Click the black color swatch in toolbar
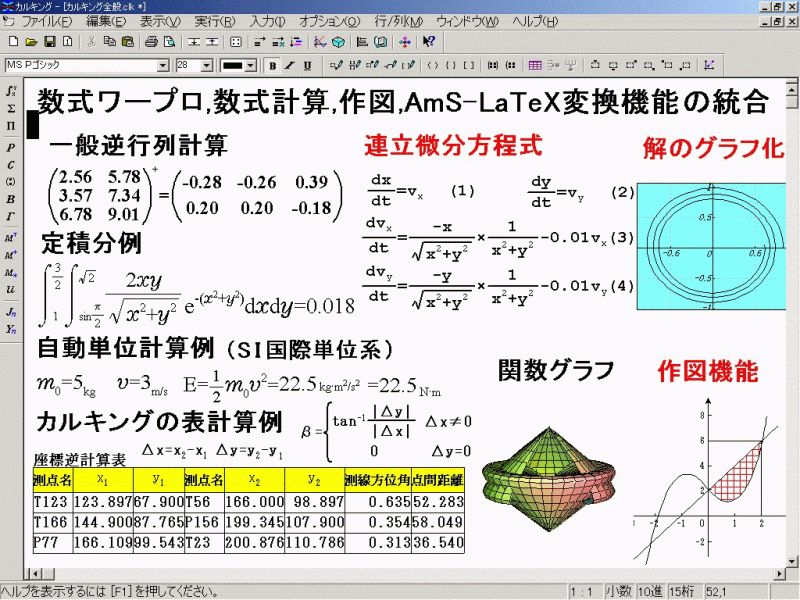The height and width of the screenshot is (600, 800). [x=233, y=66]
